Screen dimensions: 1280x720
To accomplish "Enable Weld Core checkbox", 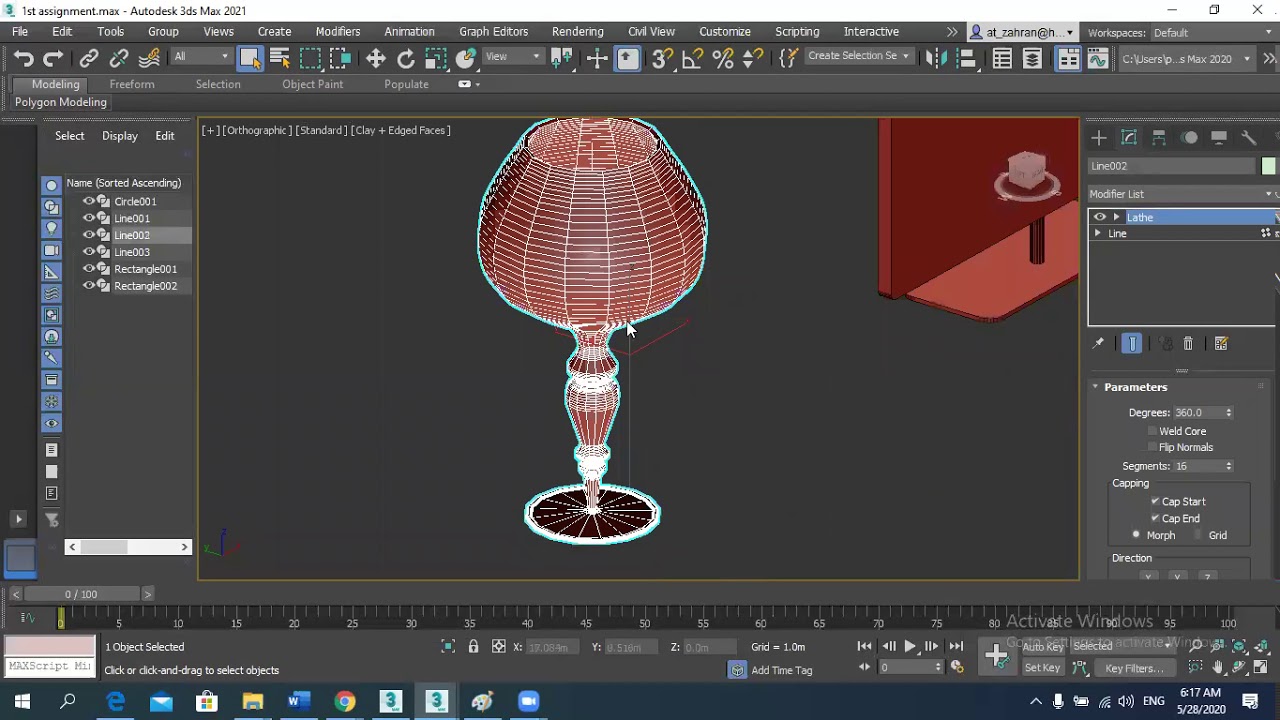I will click(1153, 431).
